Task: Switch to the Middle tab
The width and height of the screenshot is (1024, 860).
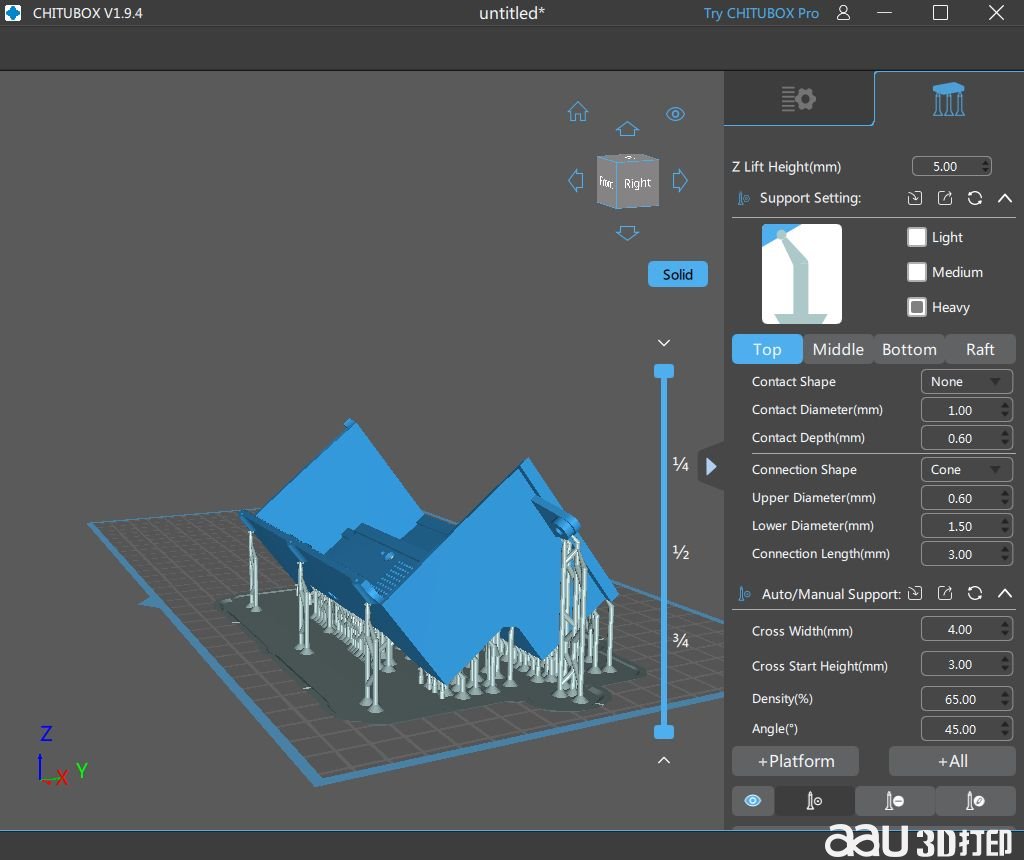Action: (838, 349)
